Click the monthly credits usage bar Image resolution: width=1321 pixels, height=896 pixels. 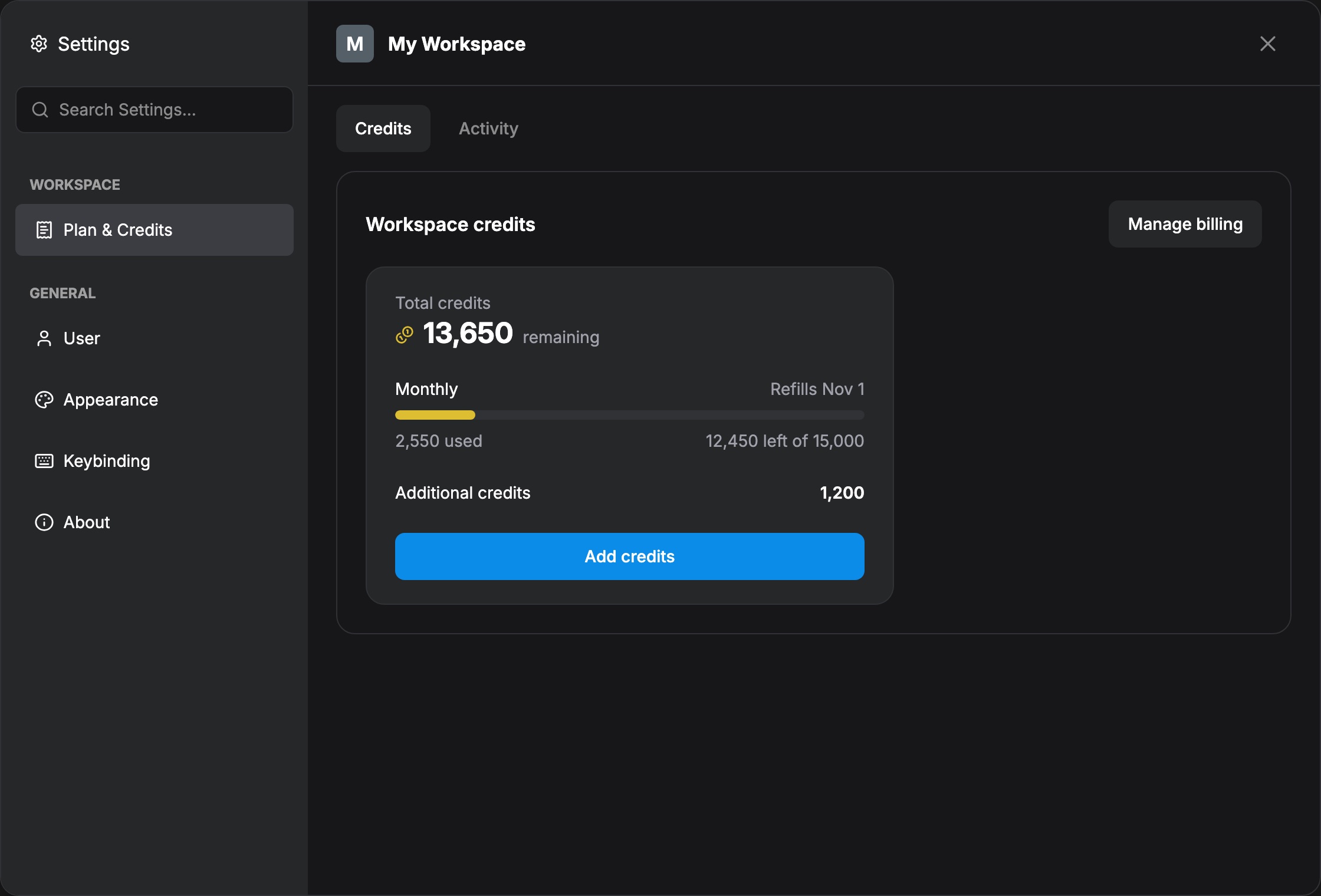[x=630, y=415]
